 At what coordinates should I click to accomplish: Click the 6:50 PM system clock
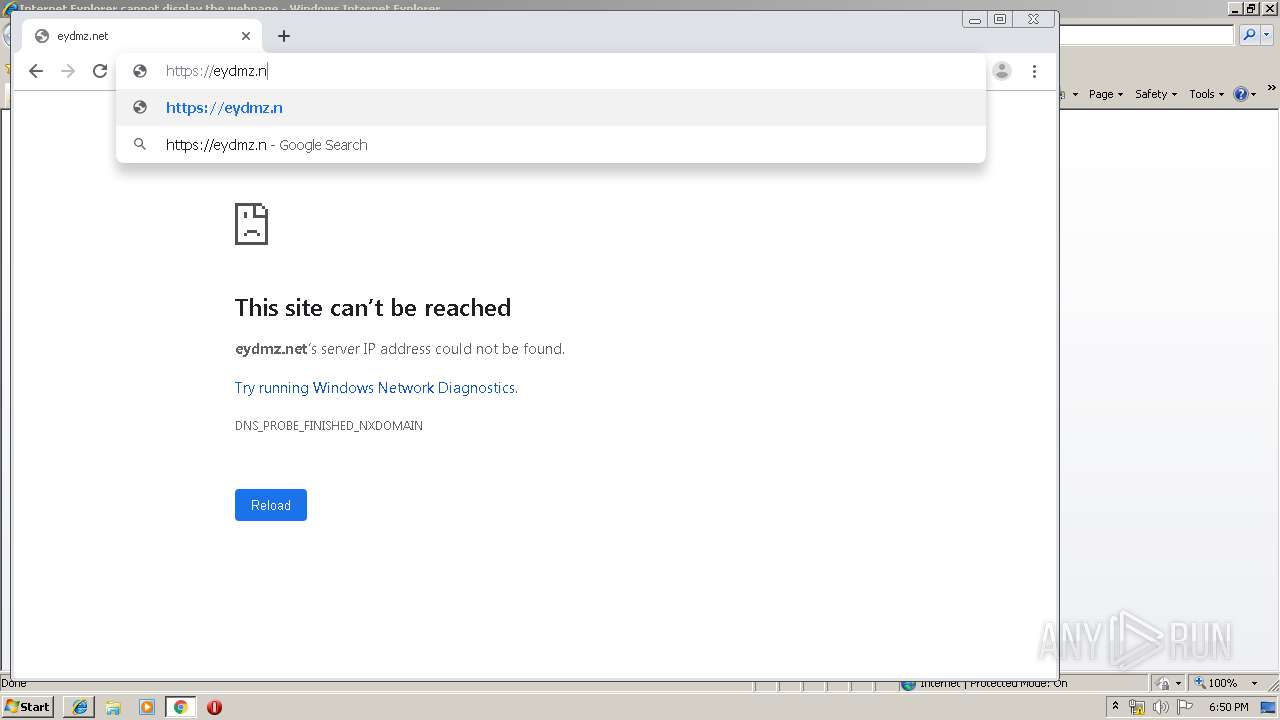pos(1229,707)
